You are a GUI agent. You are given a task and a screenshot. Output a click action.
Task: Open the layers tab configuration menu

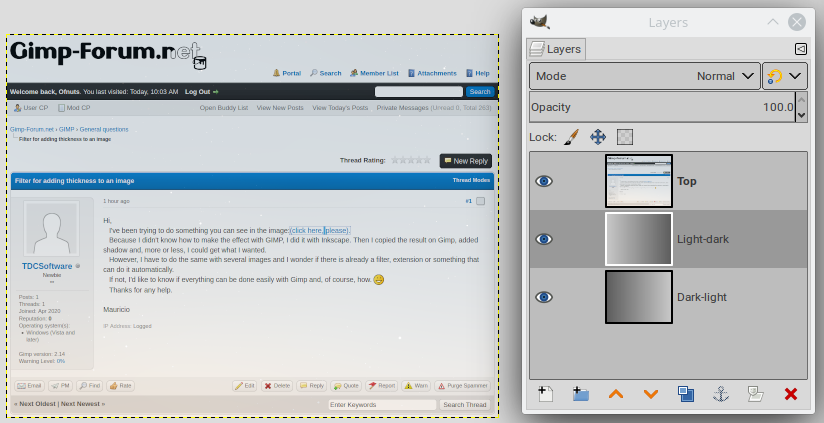[x=800, y=49]
